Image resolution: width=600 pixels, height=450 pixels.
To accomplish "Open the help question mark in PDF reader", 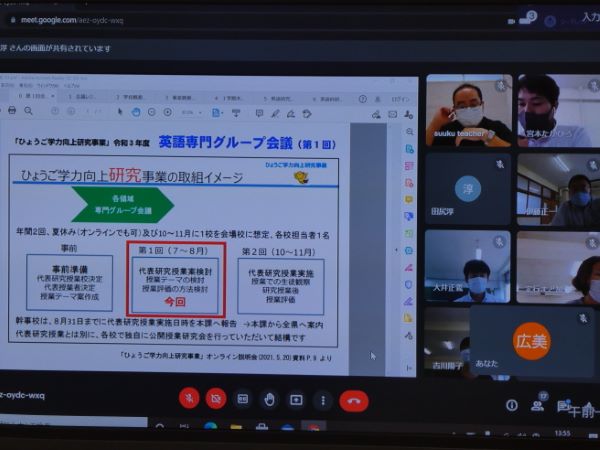I will click(x=362, y=99).
